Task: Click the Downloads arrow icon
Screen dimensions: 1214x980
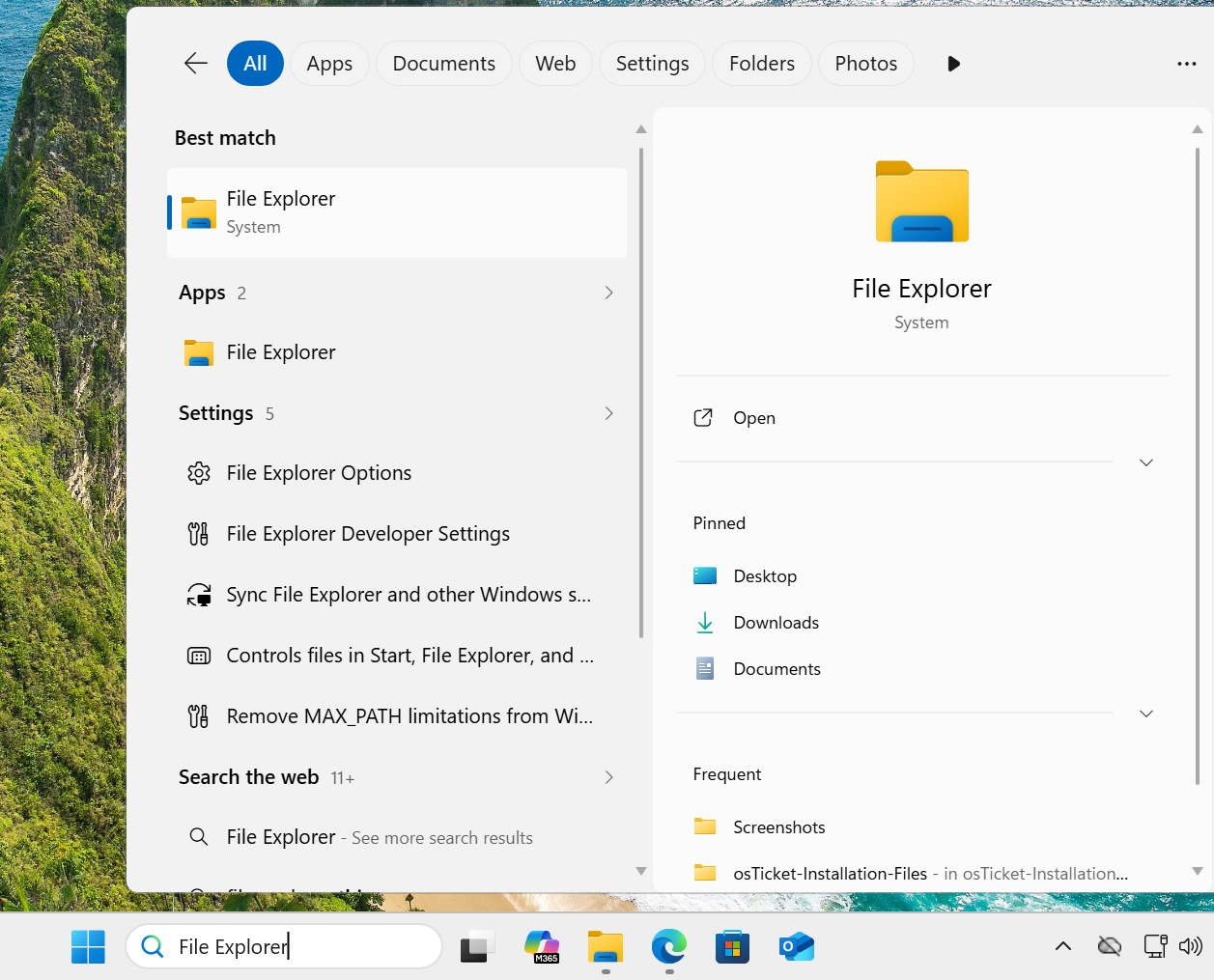Action: point(705,623)
